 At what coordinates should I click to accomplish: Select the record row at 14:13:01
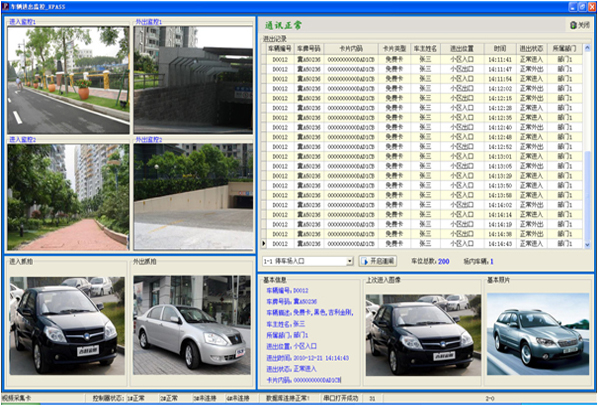point(424,156)
